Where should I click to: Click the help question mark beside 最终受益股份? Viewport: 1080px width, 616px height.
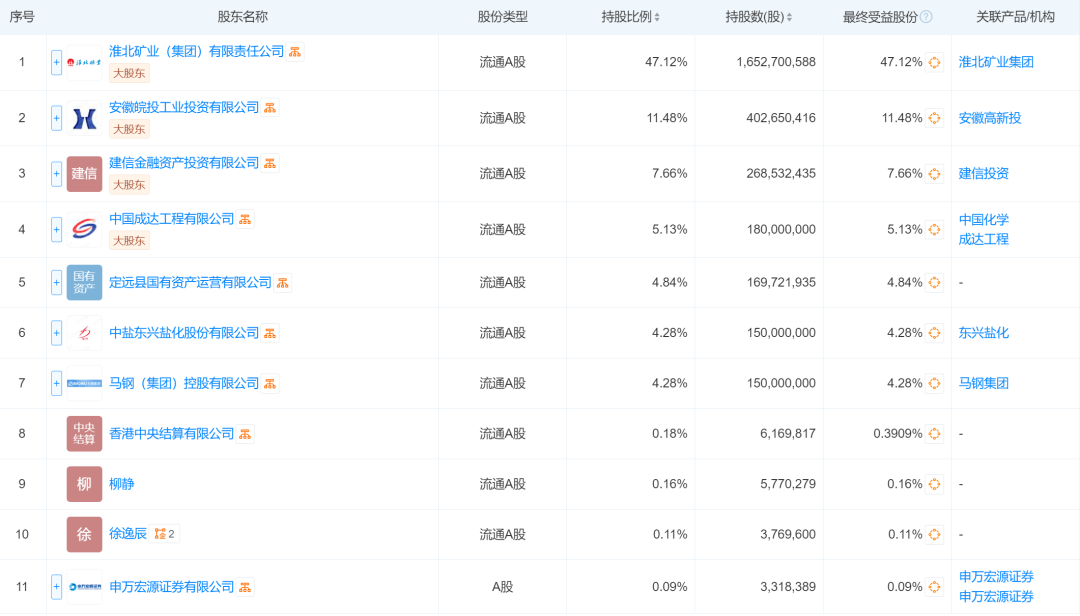(926, 17)
